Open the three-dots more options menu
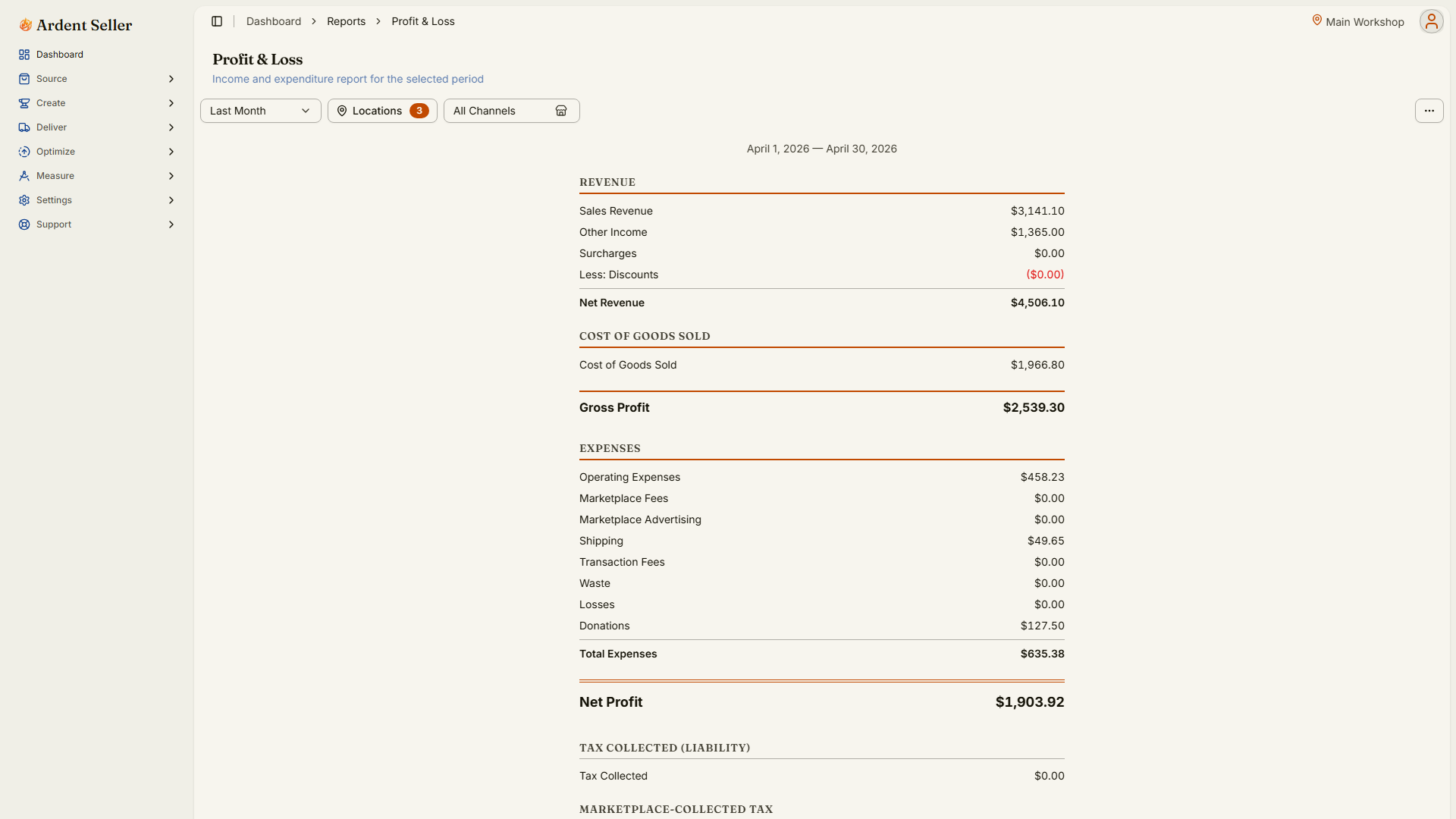The image size is (1456, 819). coord(1429,111)
